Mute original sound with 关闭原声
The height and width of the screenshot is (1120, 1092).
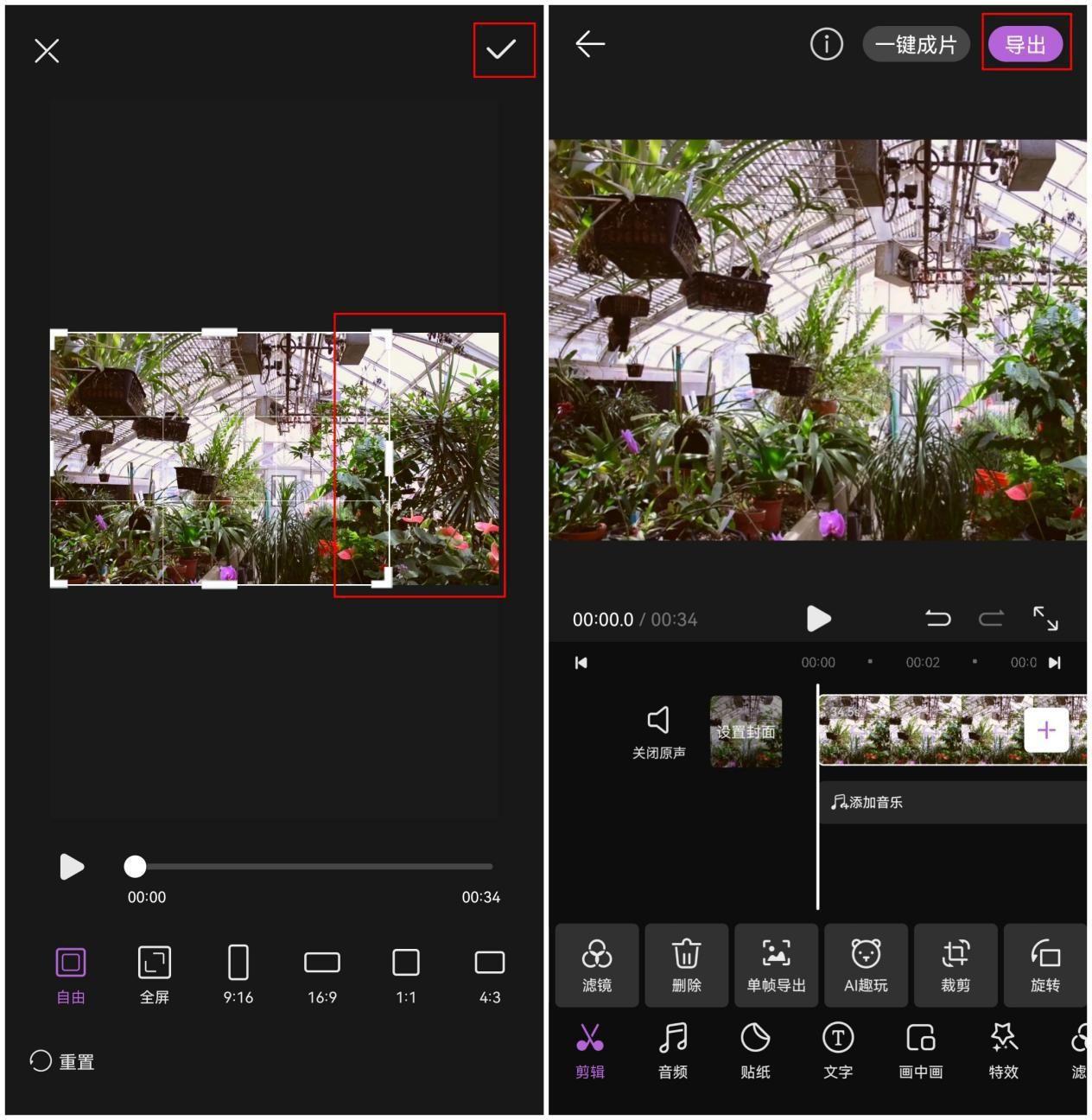[658, 733]
